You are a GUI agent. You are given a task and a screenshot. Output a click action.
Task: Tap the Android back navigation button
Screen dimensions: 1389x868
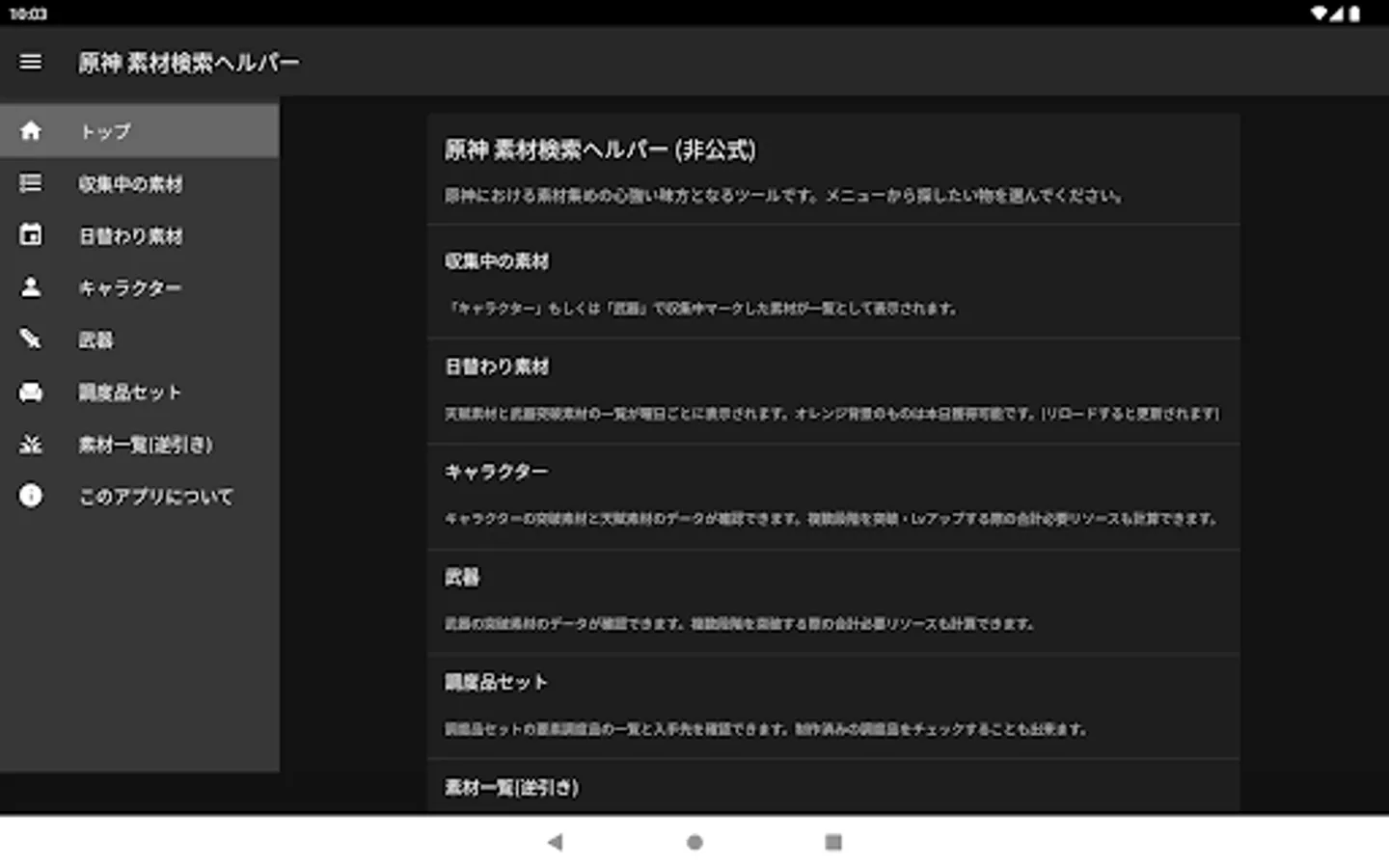pyautogui.click(x=555, y=842)
